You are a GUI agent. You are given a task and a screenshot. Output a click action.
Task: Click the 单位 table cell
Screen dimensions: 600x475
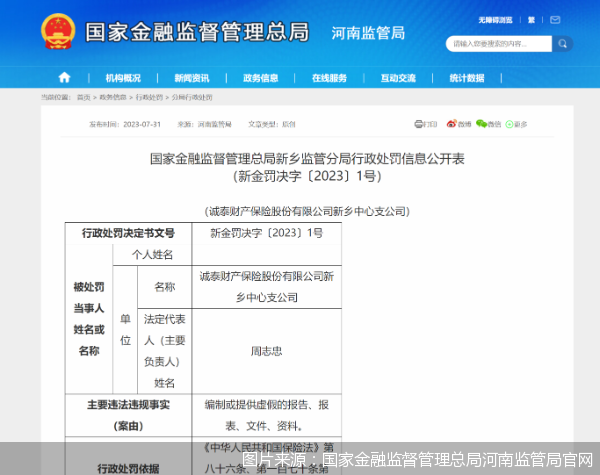(x=125, y=330)
